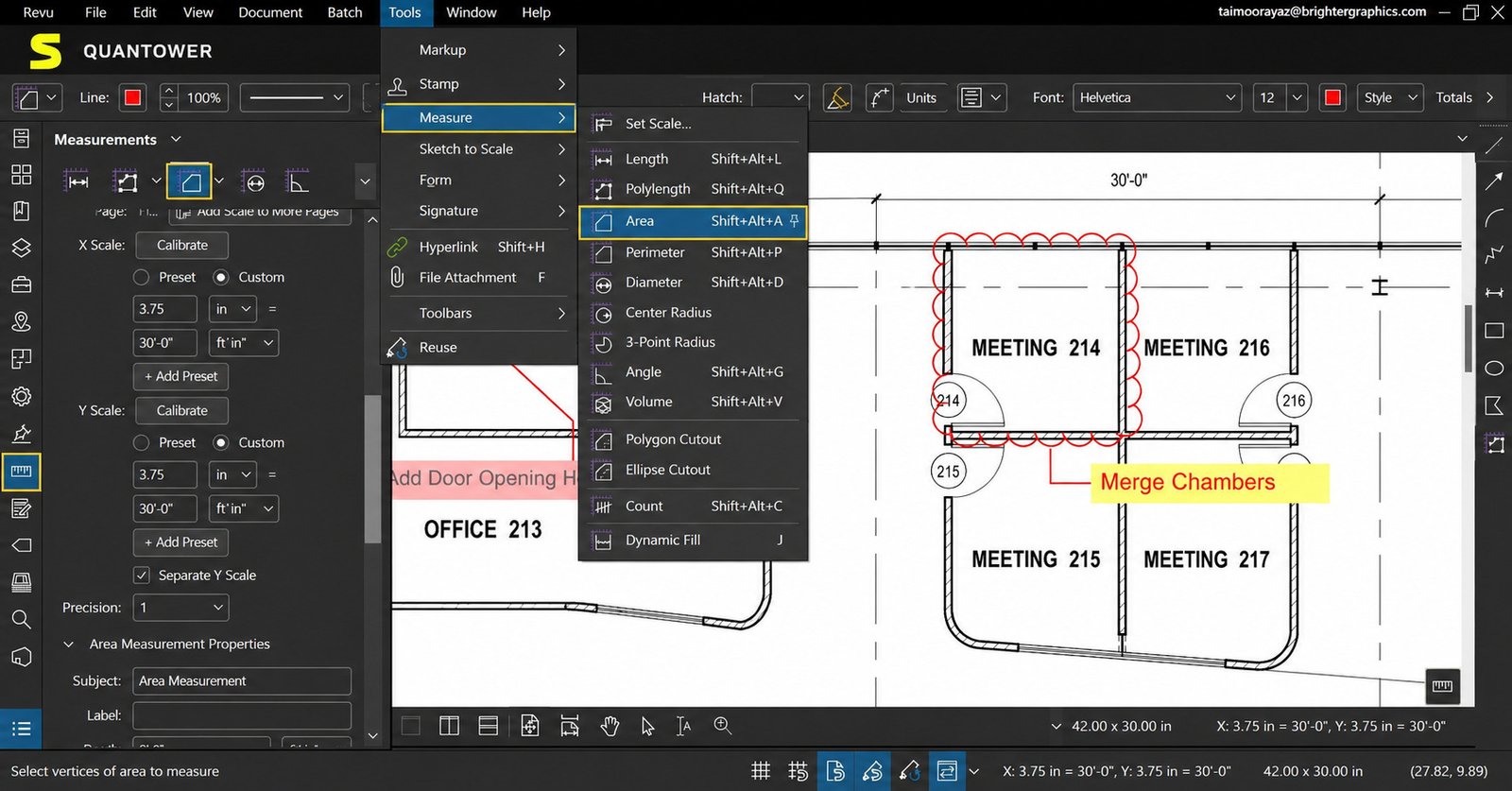Select the Arrow markup tool on right toolbar

coord(1494,181)
